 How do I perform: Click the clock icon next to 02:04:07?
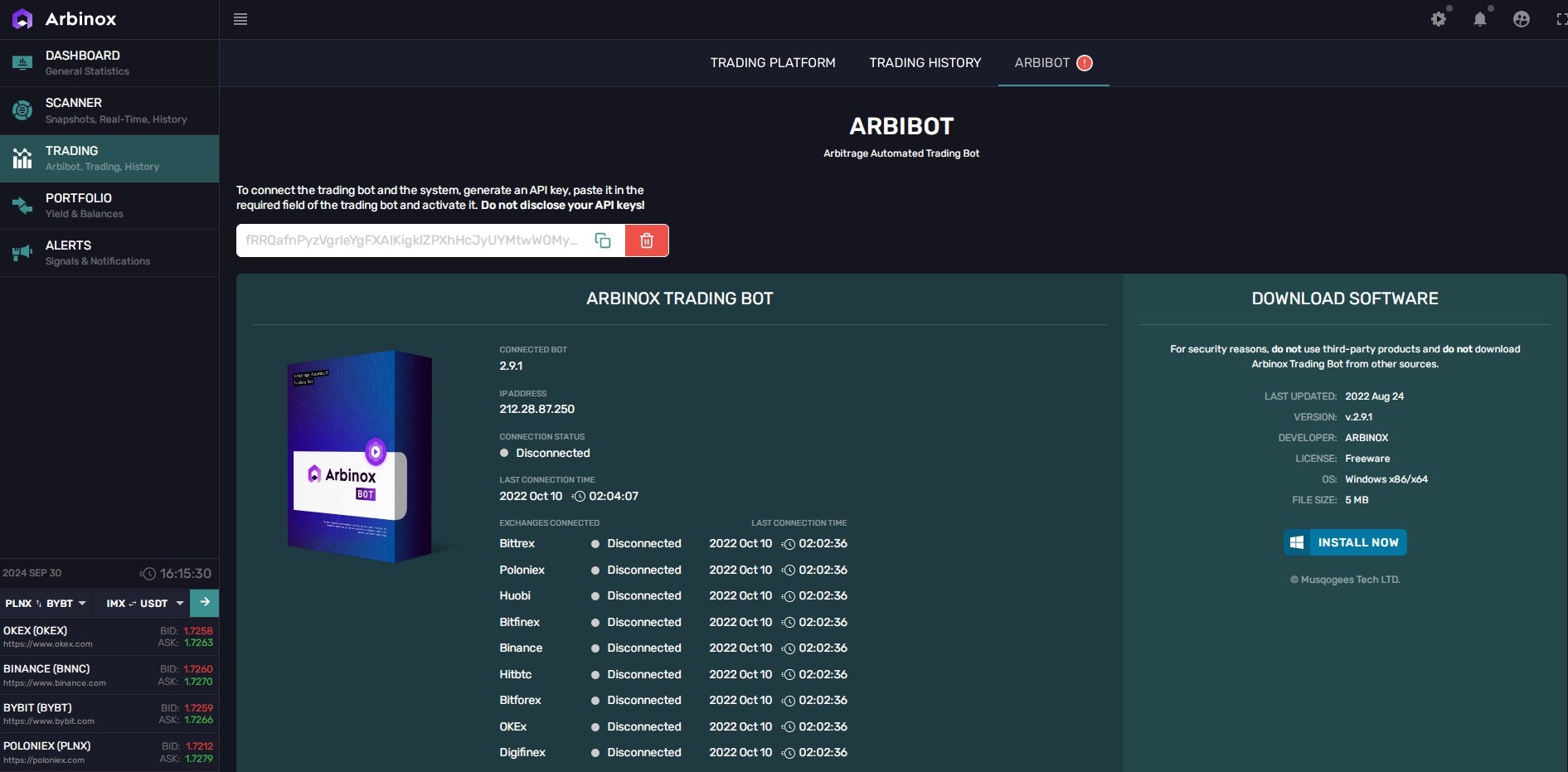(x=579, y=497)
